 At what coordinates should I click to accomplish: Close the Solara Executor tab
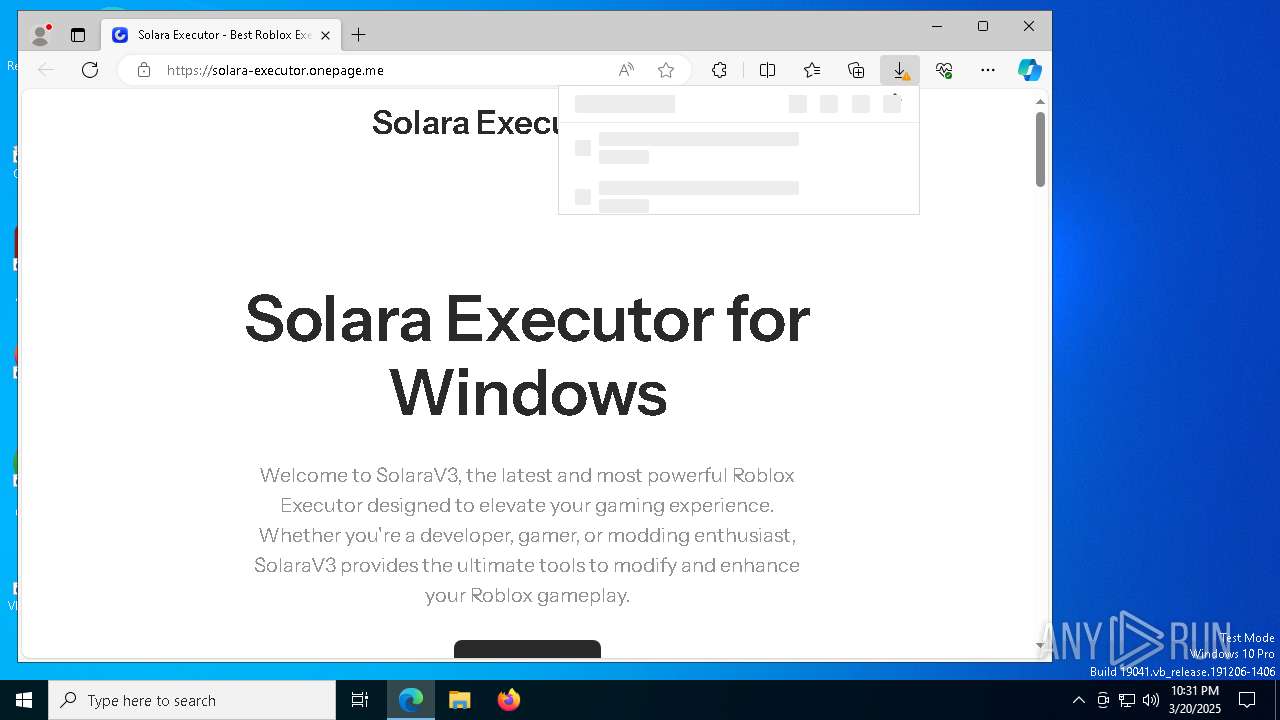coord(325,35)
